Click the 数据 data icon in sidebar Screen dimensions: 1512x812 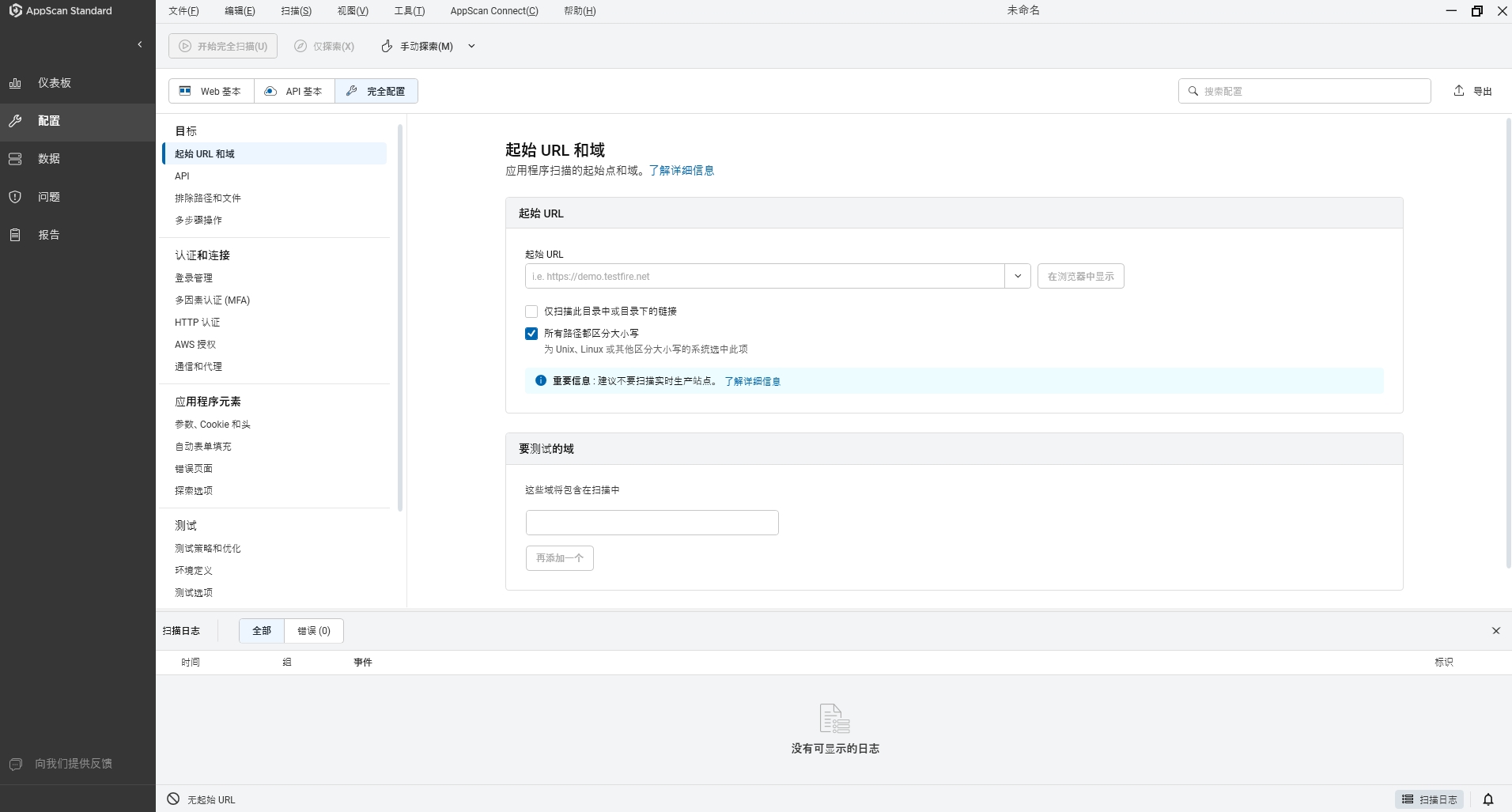[x=15, y=159]
